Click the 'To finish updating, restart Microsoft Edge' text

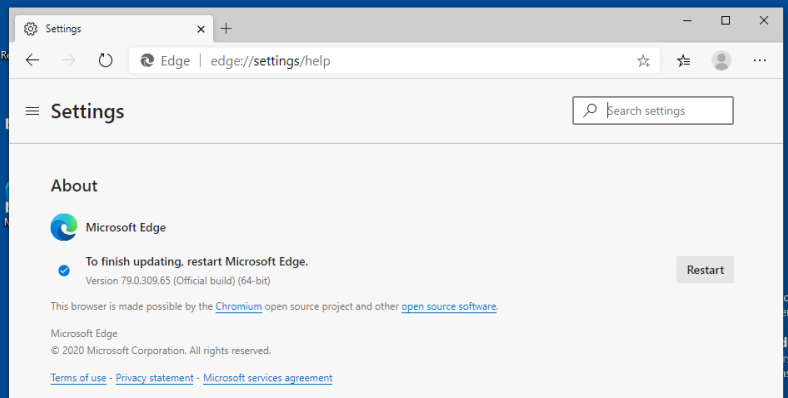coord(196,262)
